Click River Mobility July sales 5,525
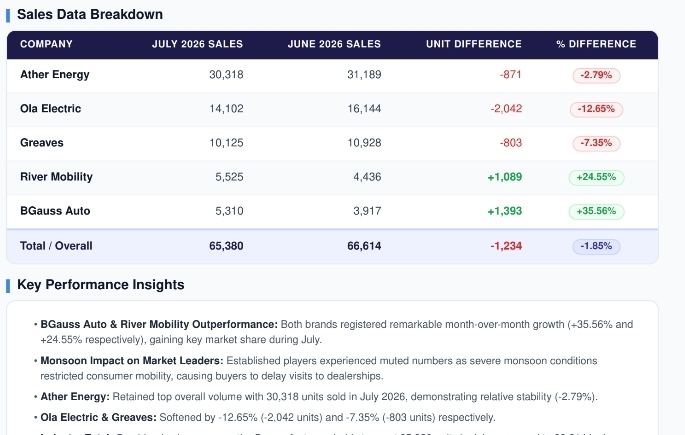The image size is (685, 435). click(x=229, y=177)
